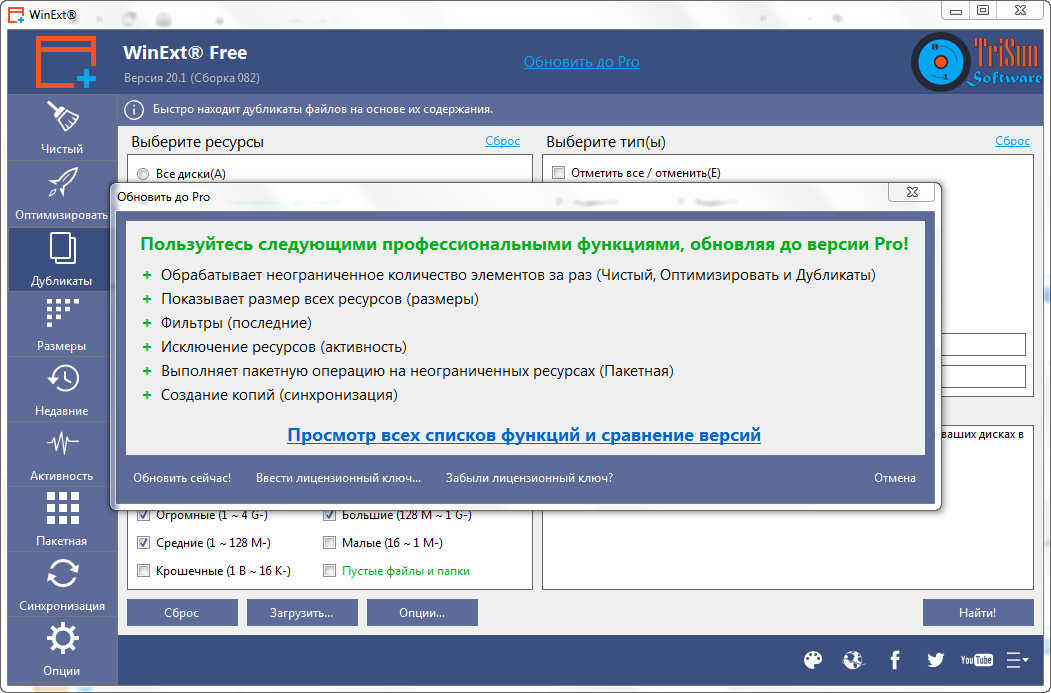Viewport: 1051px width, 693px height.
Task: Click the Сброс button at bottom
Action: coord(182,613)
